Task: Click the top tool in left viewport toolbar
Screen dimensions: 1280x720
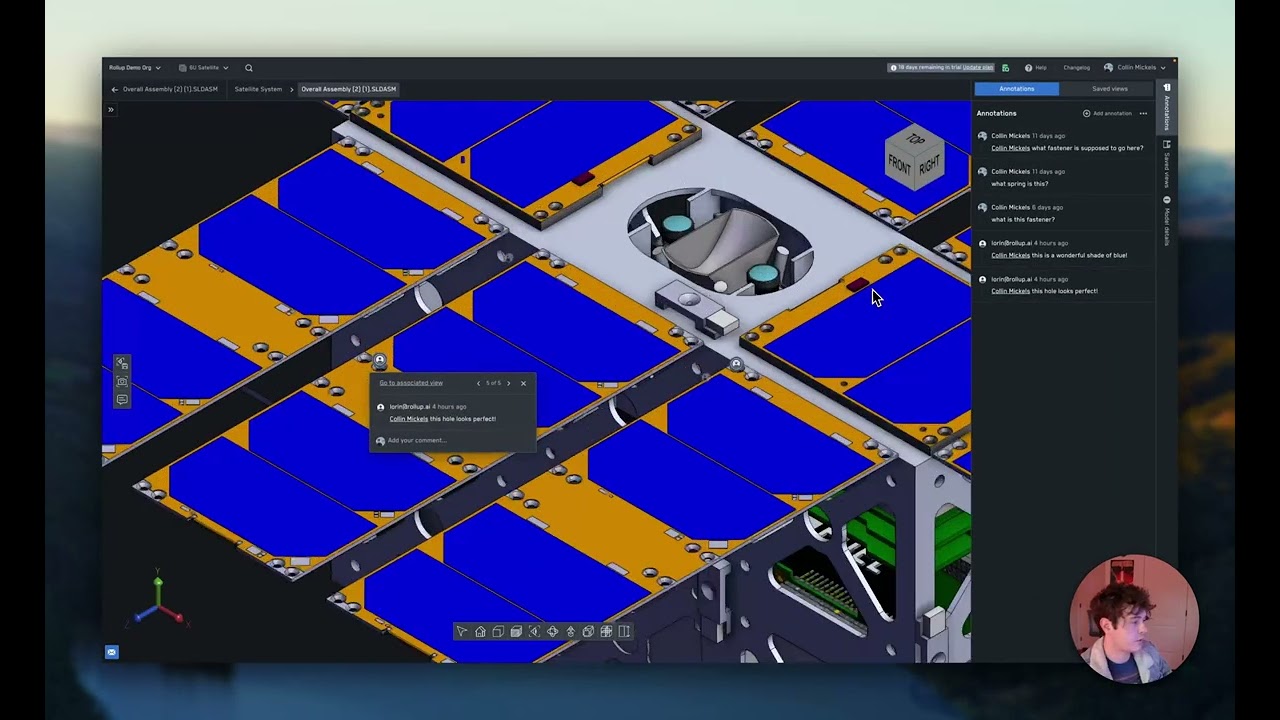Action: [x=122, y=363]
